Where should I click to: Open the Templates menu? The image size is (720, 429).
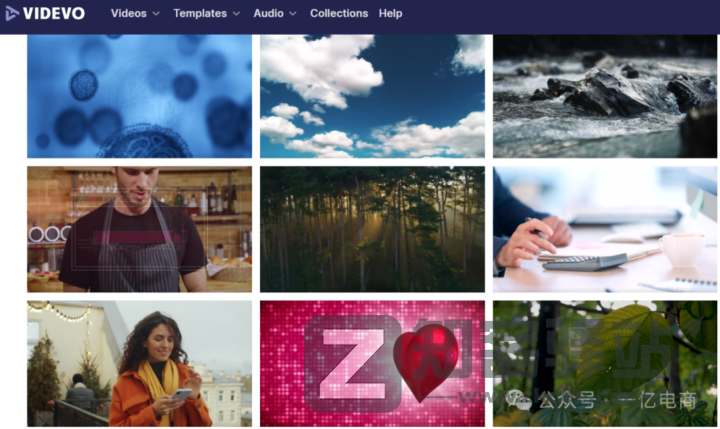click(200, 13)
